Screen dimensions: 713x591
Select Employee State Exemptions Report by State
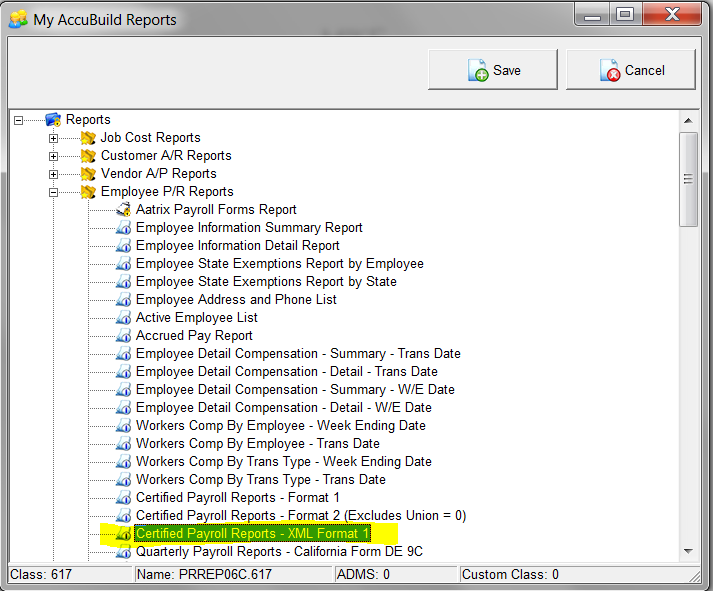266,282
